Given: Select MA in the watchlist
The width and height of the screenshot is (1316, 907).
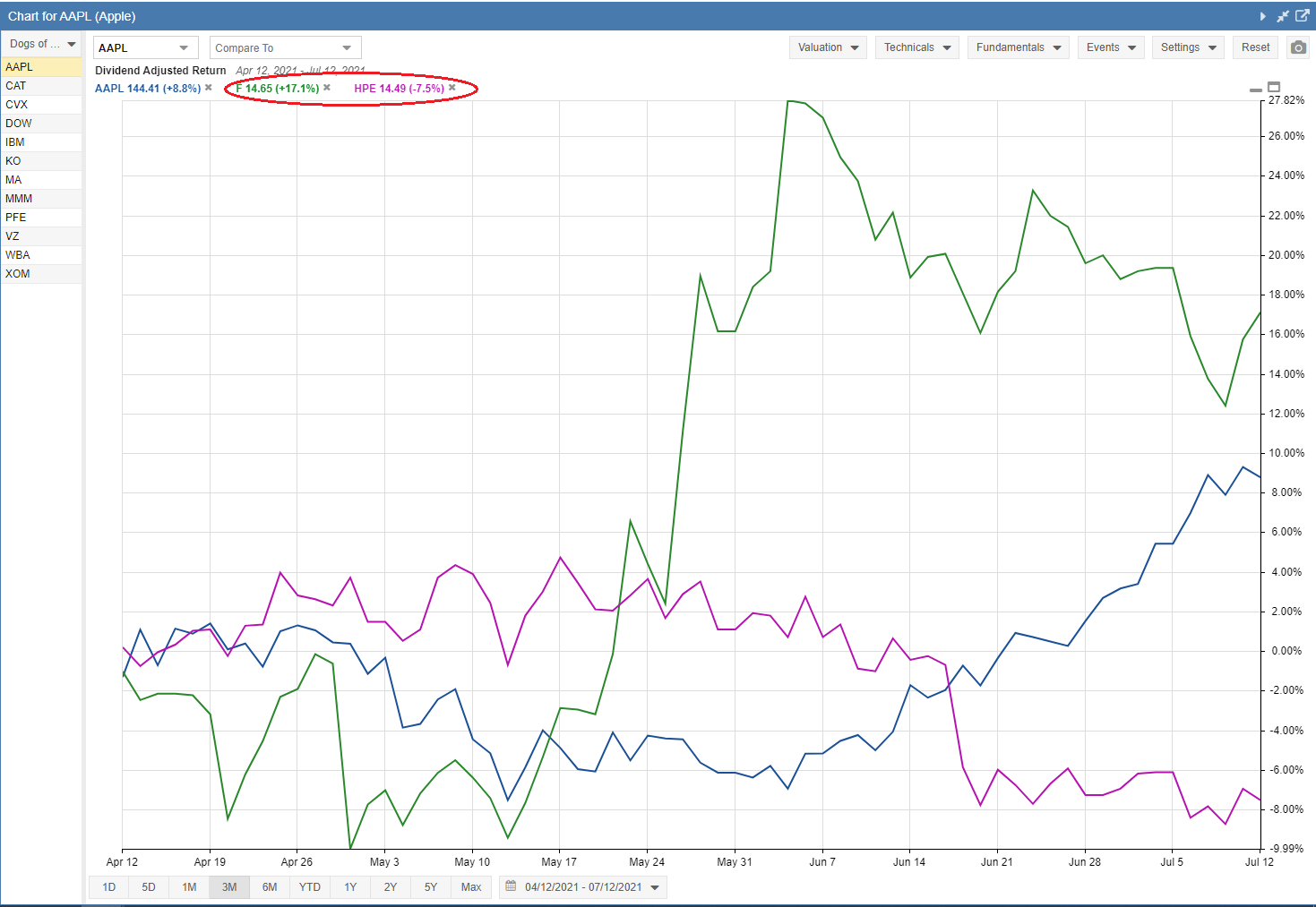Looking at the screenshot, I should pos(41,180).
